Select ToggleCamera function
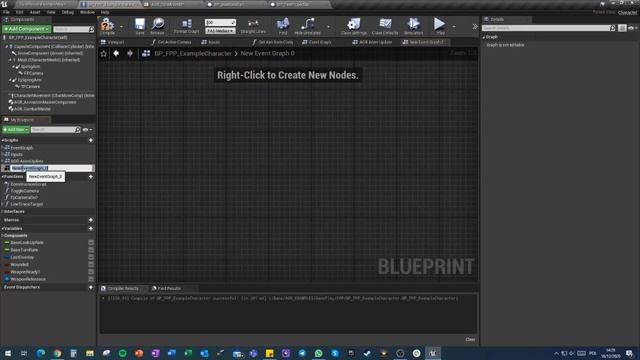This screenshot has width=640, height=360. (24, 191)
